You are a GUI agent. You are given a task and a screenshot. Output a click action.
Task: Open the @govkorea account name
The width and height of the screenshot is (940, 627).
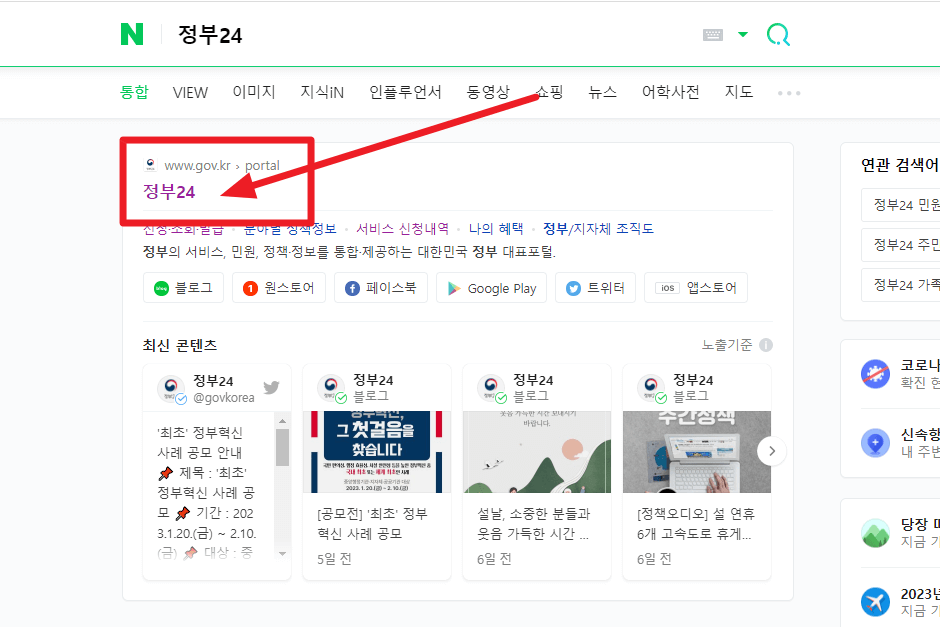(224, 397)
